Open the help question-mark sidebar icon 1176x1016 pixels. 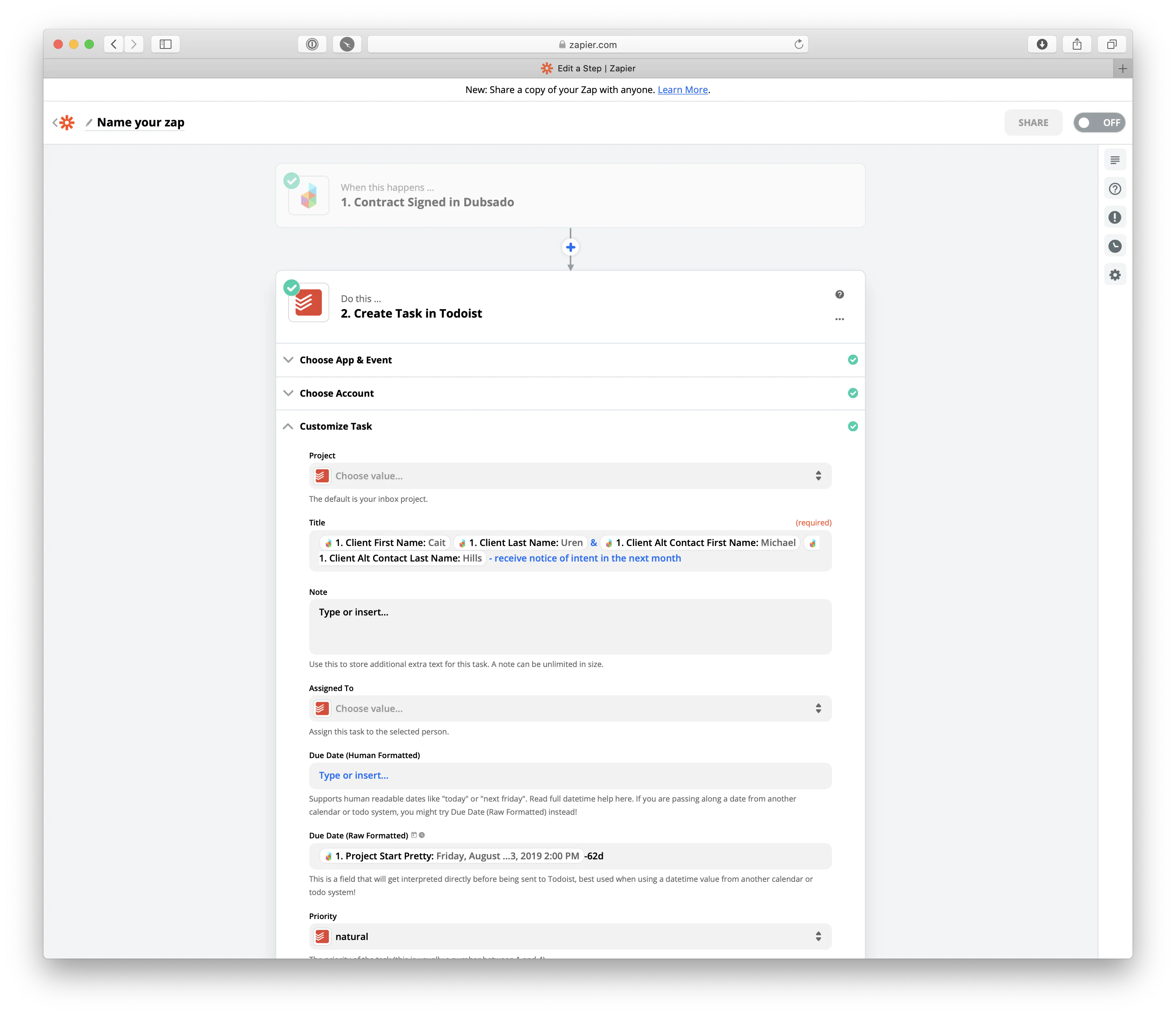pyautogui.click(x=1115, y=189)
